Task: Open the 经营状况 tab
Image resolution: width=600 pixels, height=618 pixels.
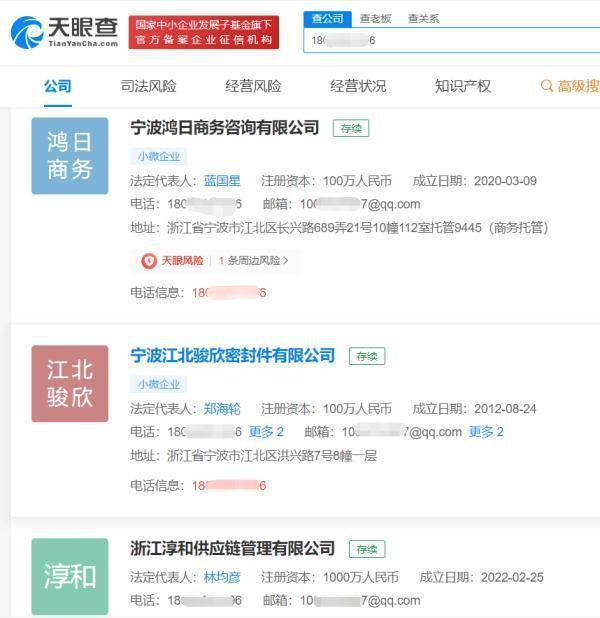Action: point(358,86)
